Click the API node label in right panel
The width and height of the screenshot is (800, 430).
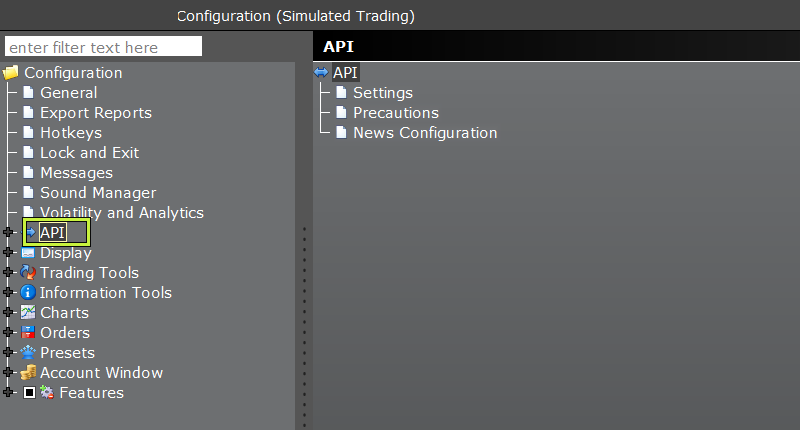pyautogui.click(x=345, y=73)
